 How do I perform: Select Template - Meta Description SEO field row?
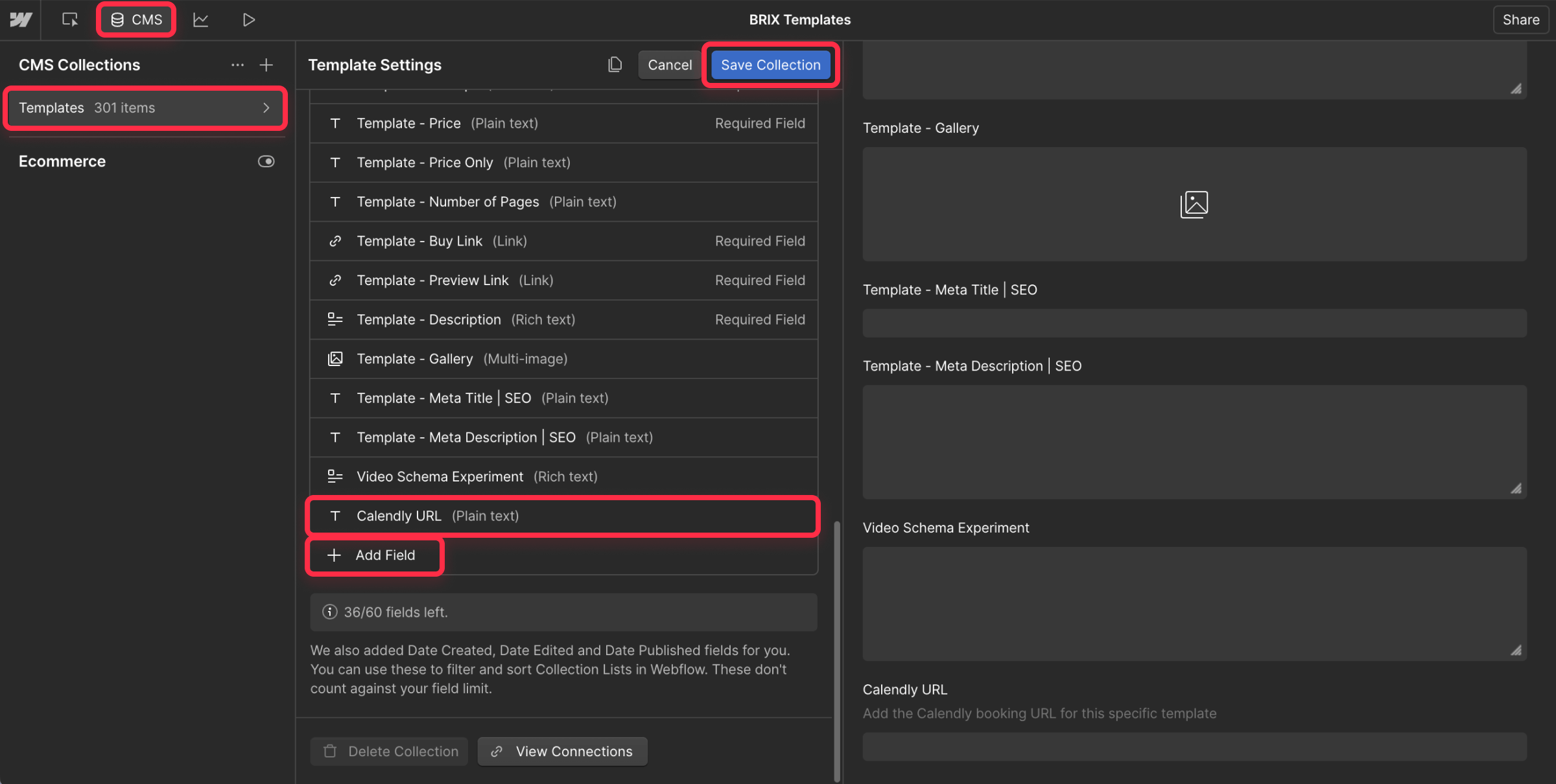tap(563, 437)
